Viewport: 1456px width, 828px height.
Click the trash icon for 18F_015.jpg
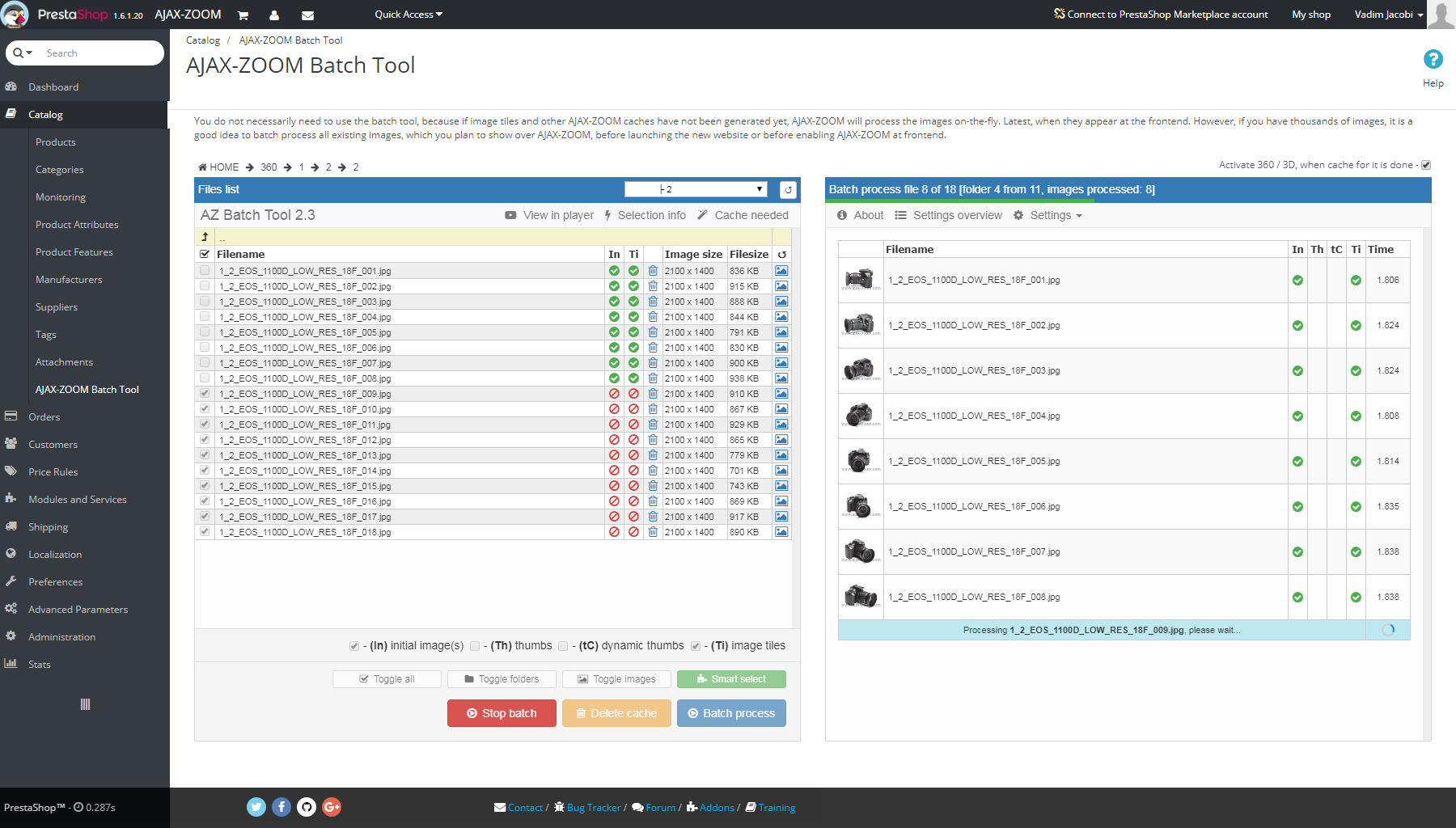(x=653, y=486)
